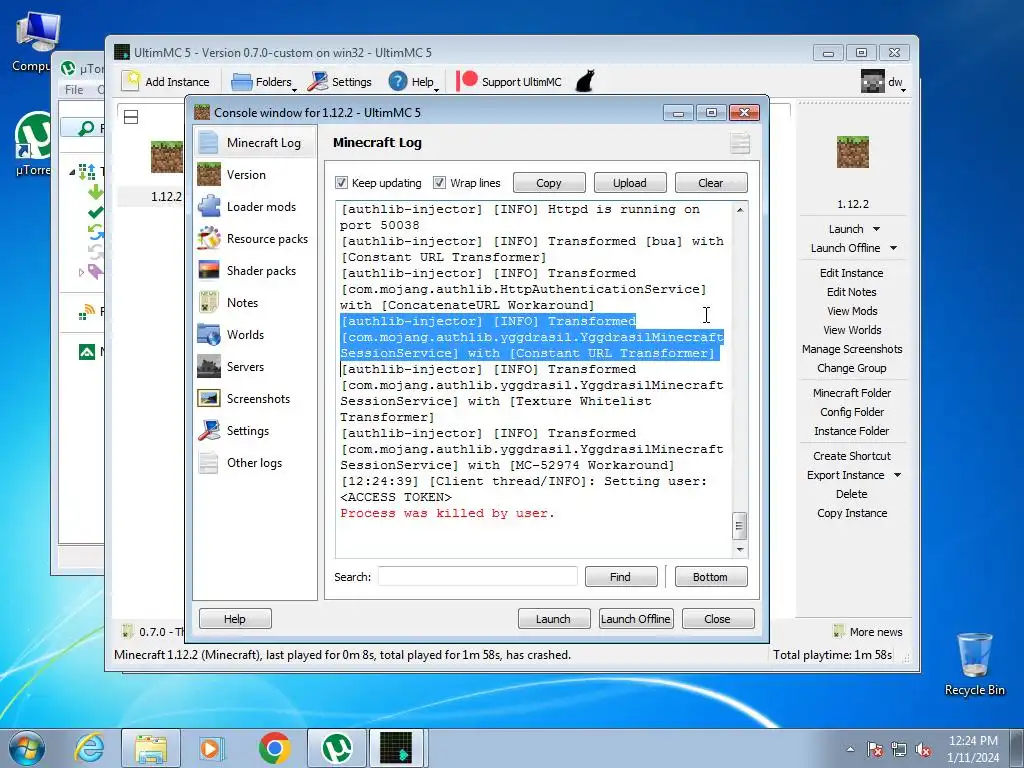Open the dw account dropdown arrow
The image size is (1024, 768).
pos(903,89)
